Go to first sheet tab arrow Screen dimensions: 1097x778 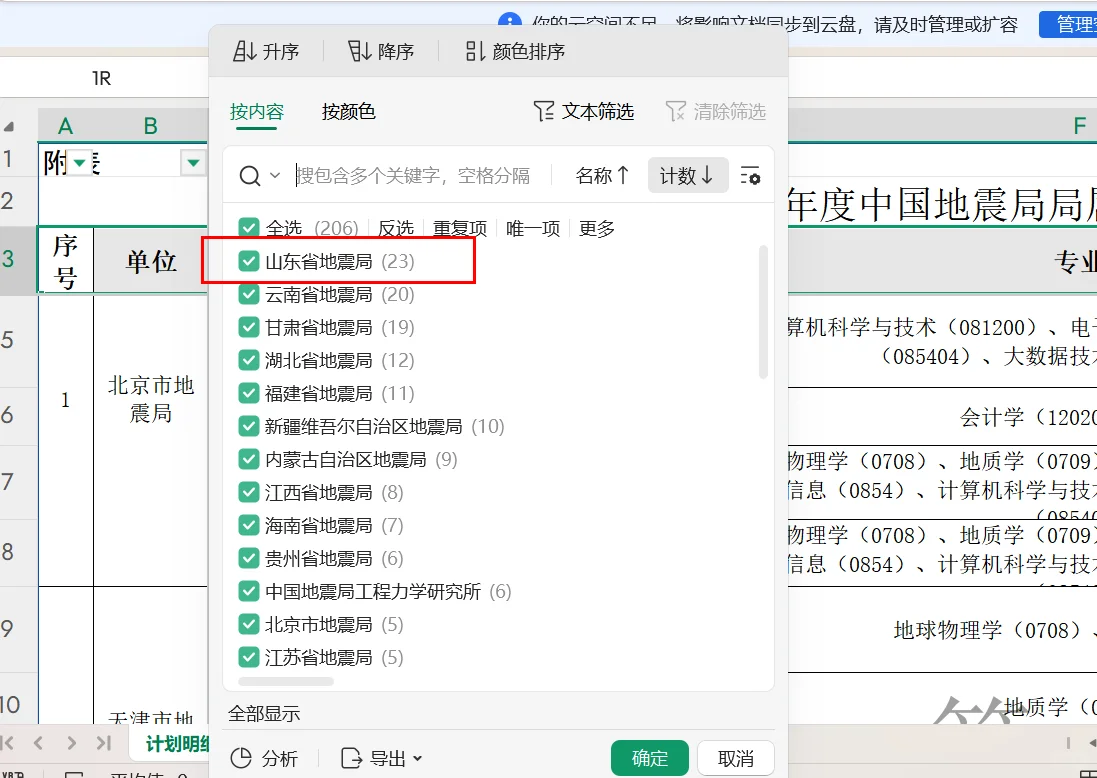coord(8,743)
